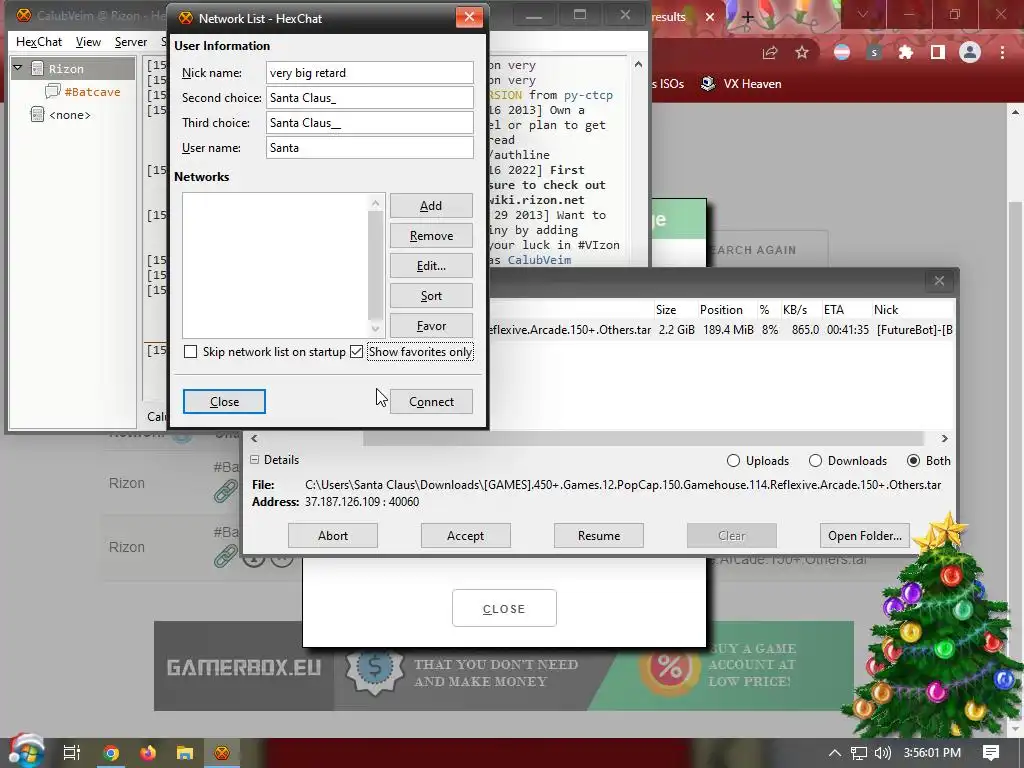Resume the file transfer
The image size is (1024, 768).
coord(599,536)
